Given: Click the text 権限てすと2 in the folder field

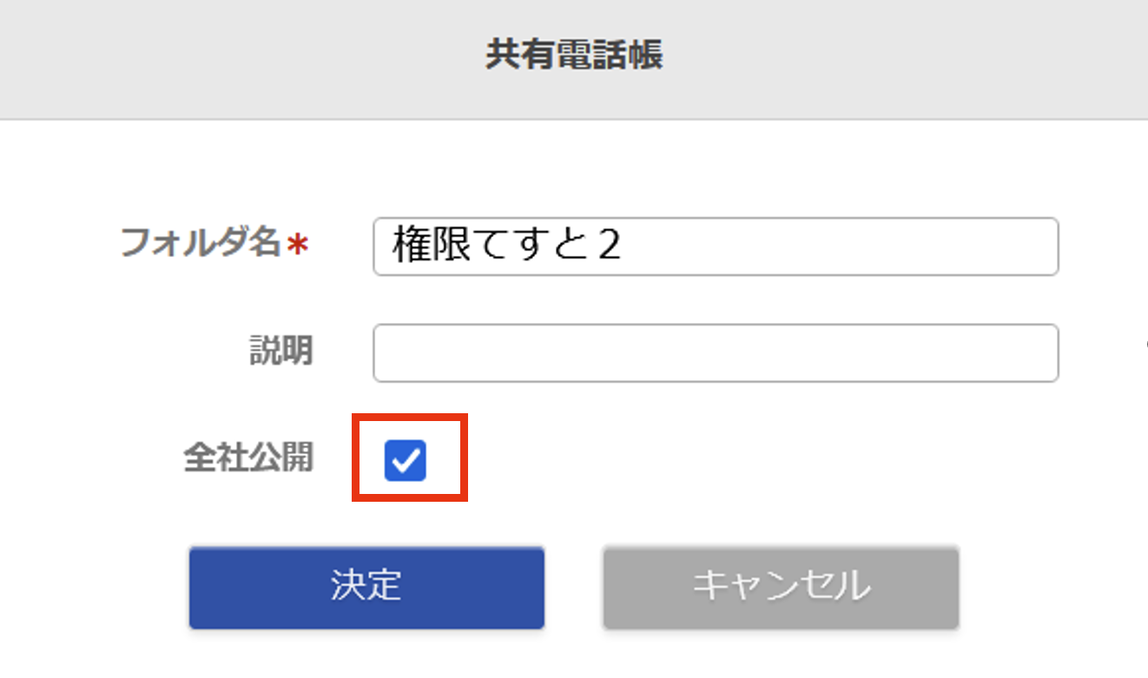Looking at the screenshot, I should pyautogui.click(x=507, y=246).
